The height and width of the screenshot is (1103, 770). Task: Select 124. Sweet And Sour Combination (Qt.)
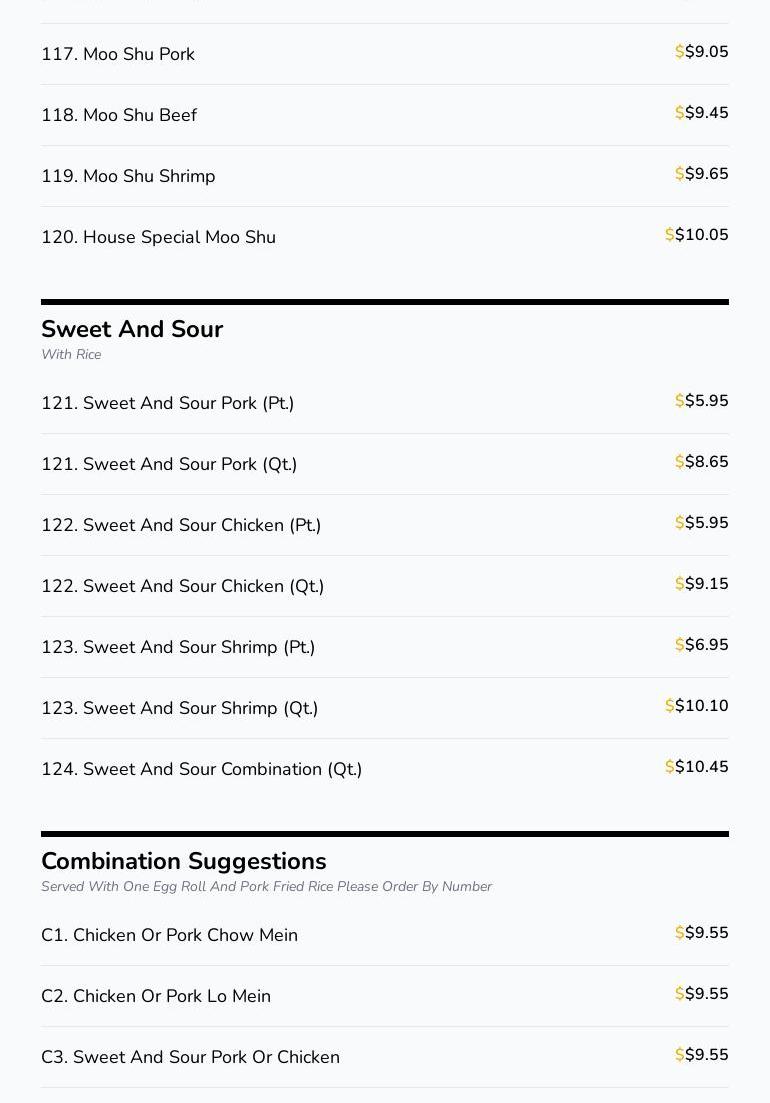[x=201, y=769]
